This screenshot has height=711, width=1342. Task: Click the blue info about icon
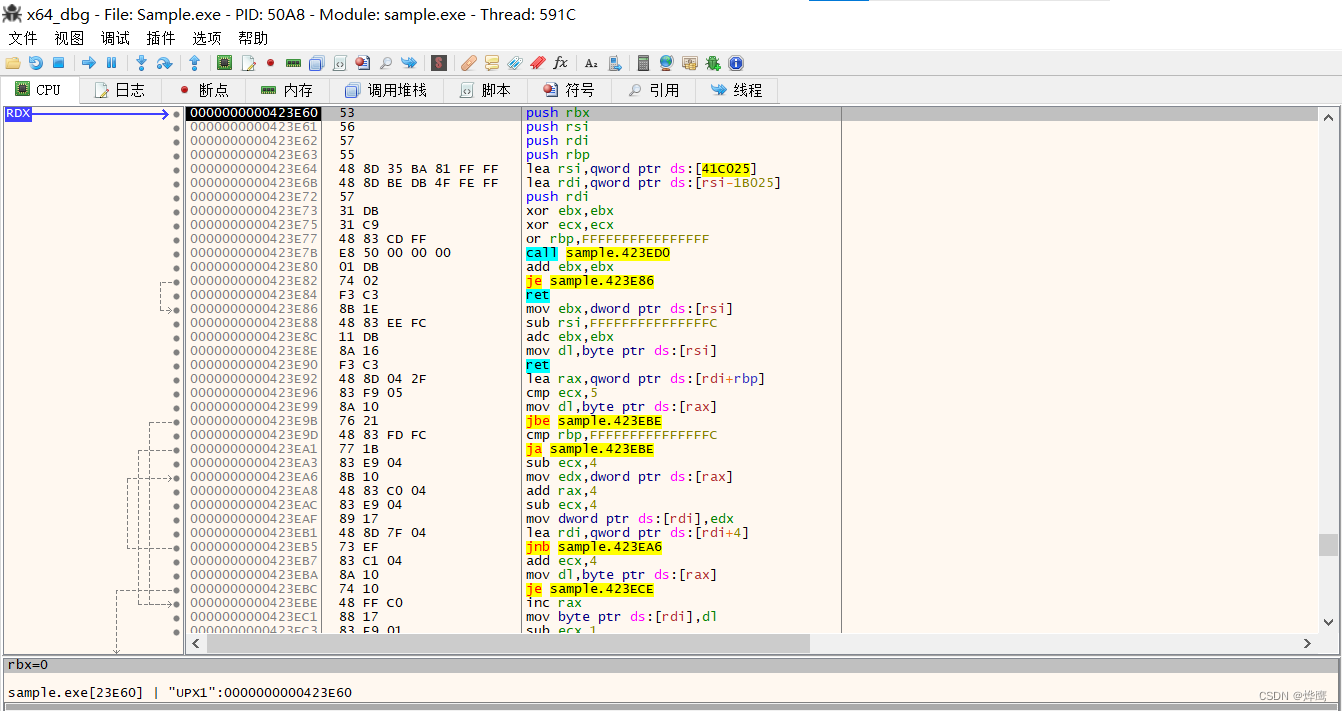point(736,63)
